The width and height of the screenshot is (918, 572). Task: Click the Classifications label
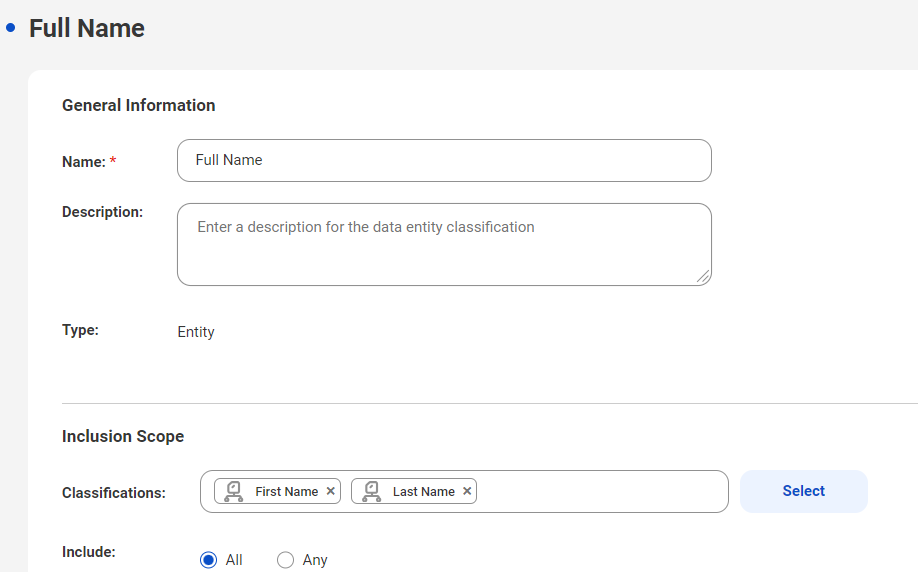114,493
